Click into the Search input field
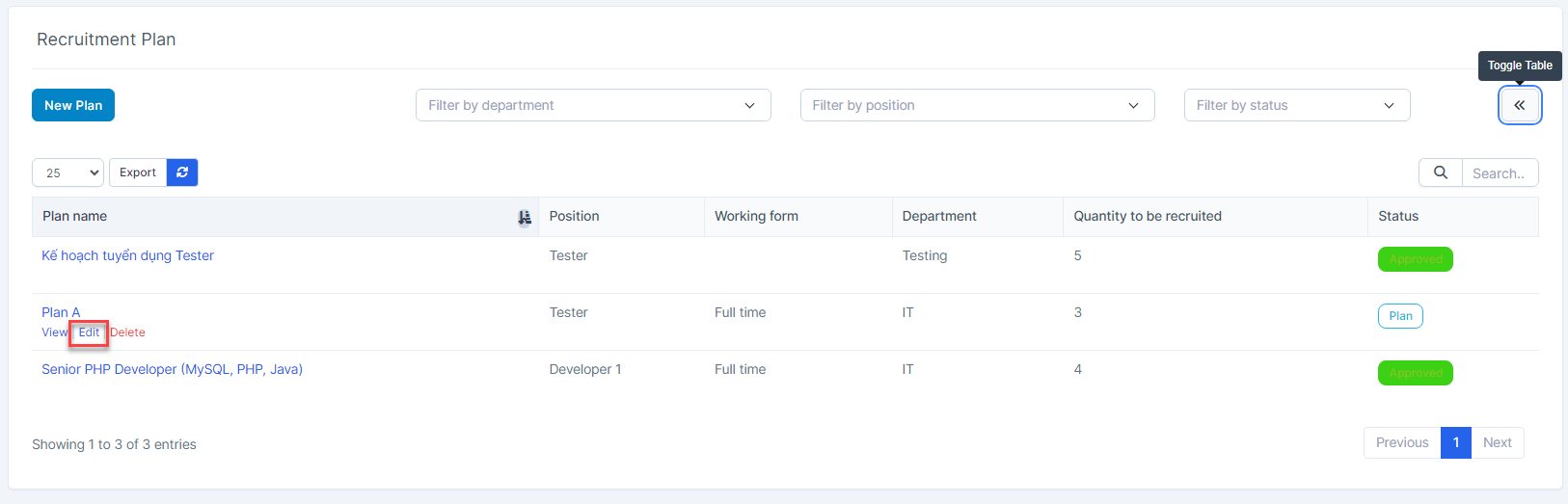1568x504 pixels. 1499,173
